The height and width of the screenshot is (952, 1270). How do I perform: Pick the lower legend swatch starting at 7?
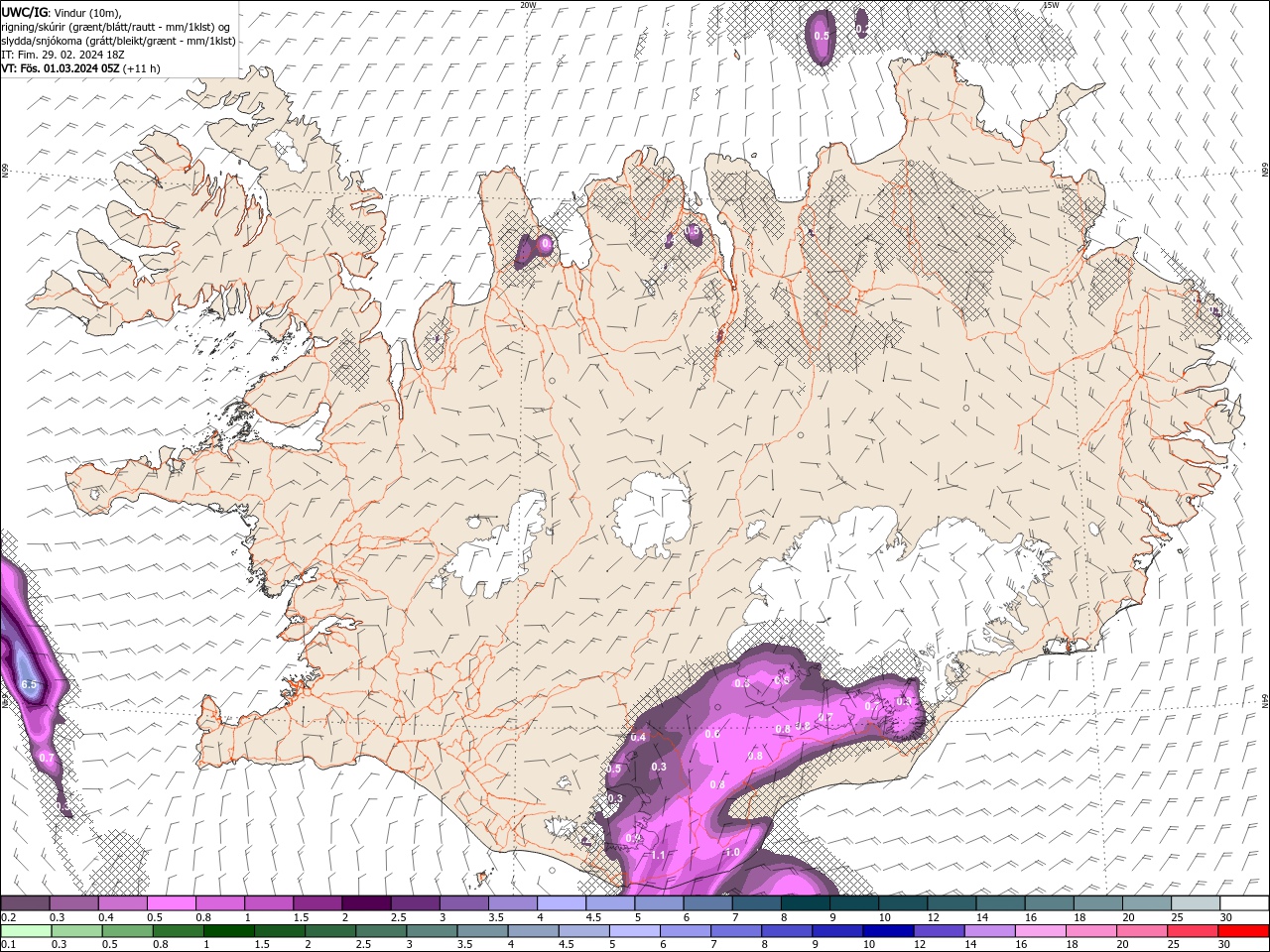point(736,931)
